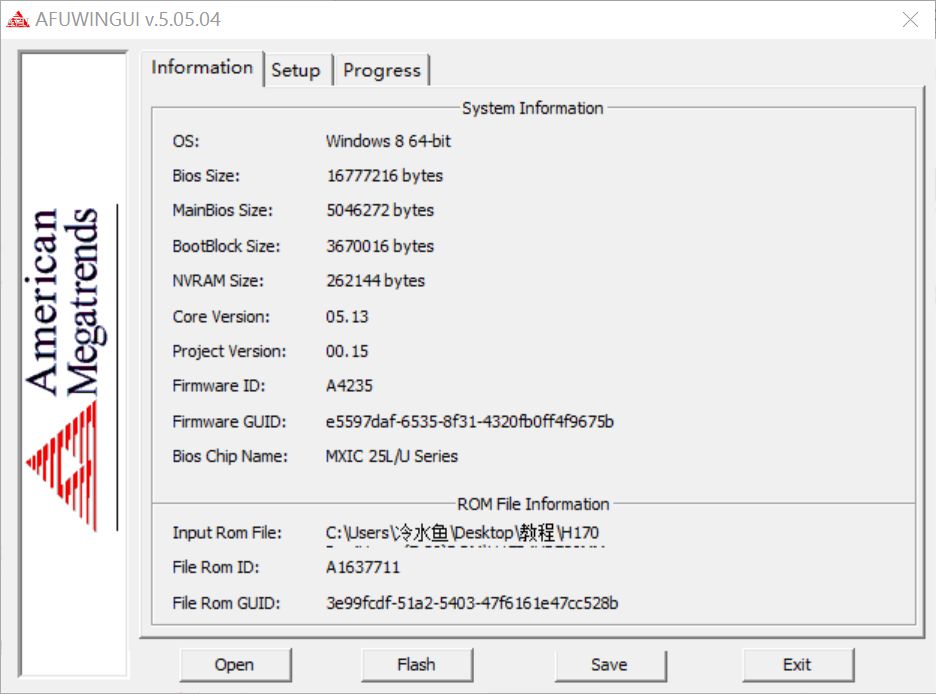Image resolution: width=936 pixels, height=694 pixels.
Task: Select the chip name MXIC 25L/U Series
Action: click(x=392, y=457)
